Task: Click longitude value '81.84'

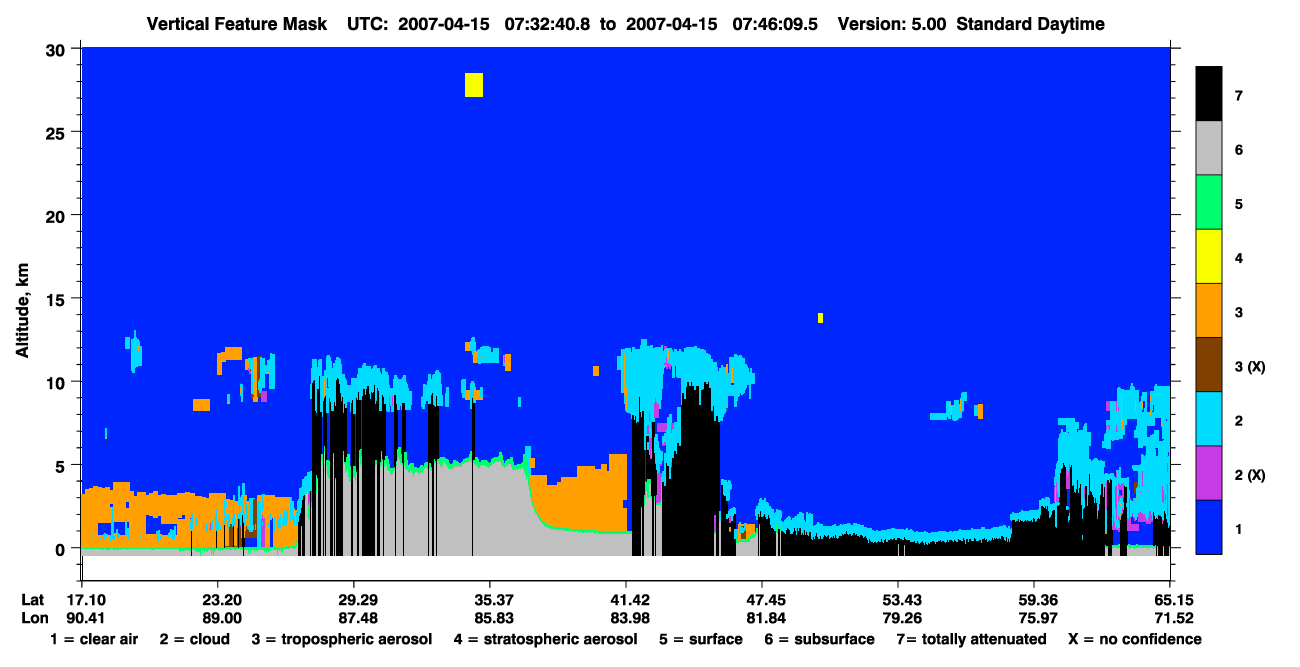Action: pos(762,618)
